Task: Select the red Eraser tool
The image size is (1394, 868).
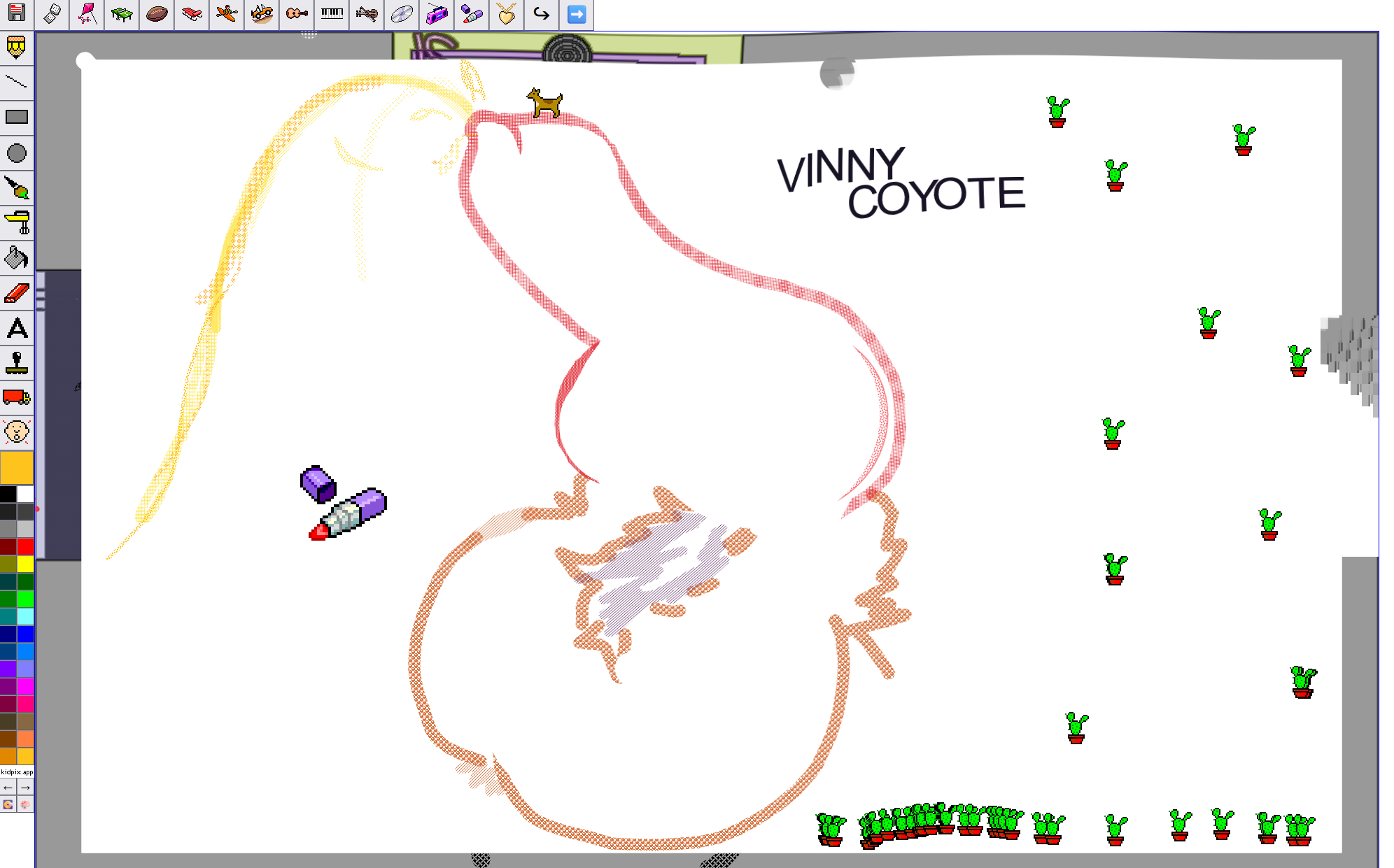Action: [16, 293]
